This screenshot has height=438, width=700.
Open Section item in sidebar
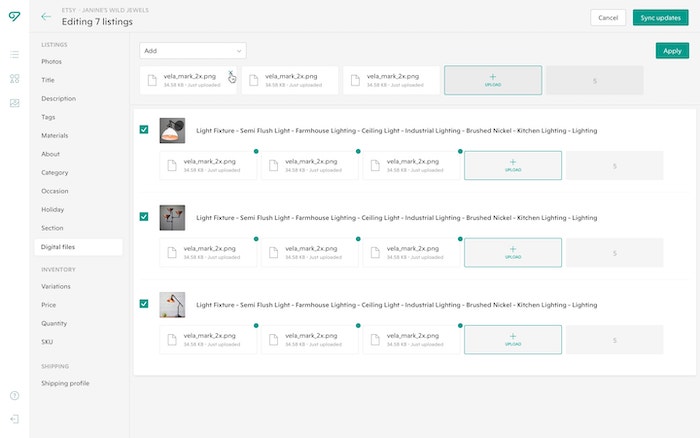(52, 228)
